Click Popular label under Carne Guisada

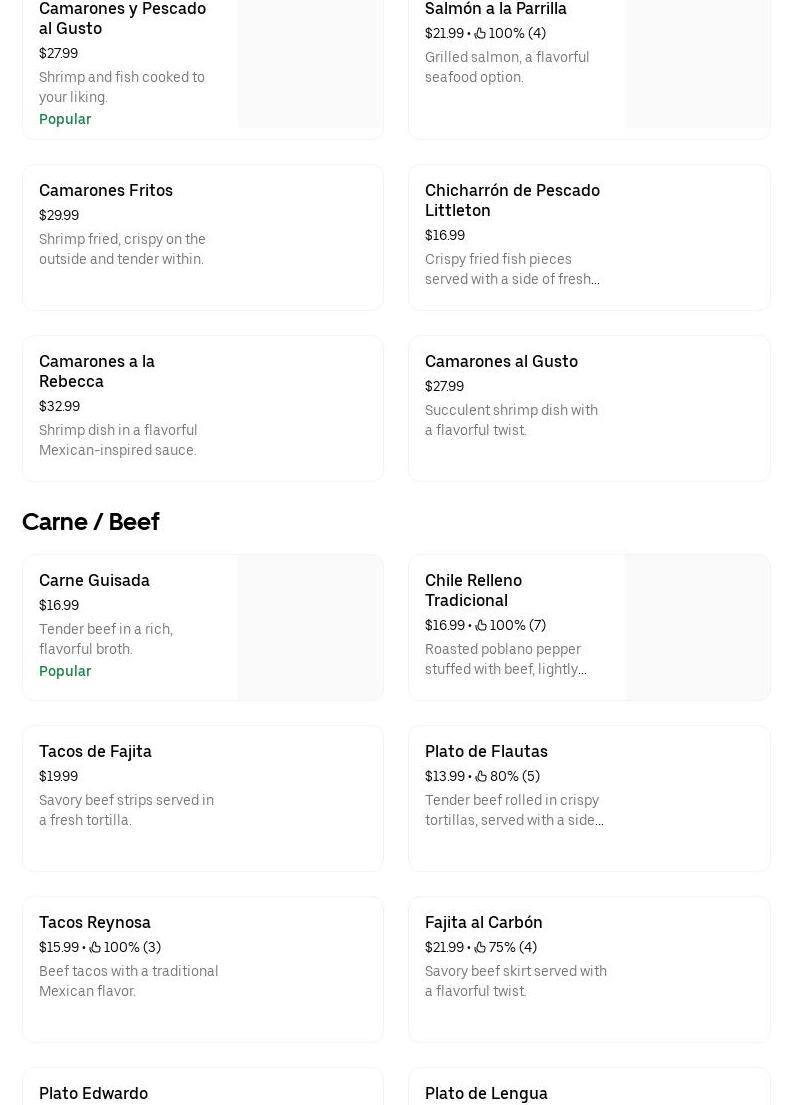65,671
